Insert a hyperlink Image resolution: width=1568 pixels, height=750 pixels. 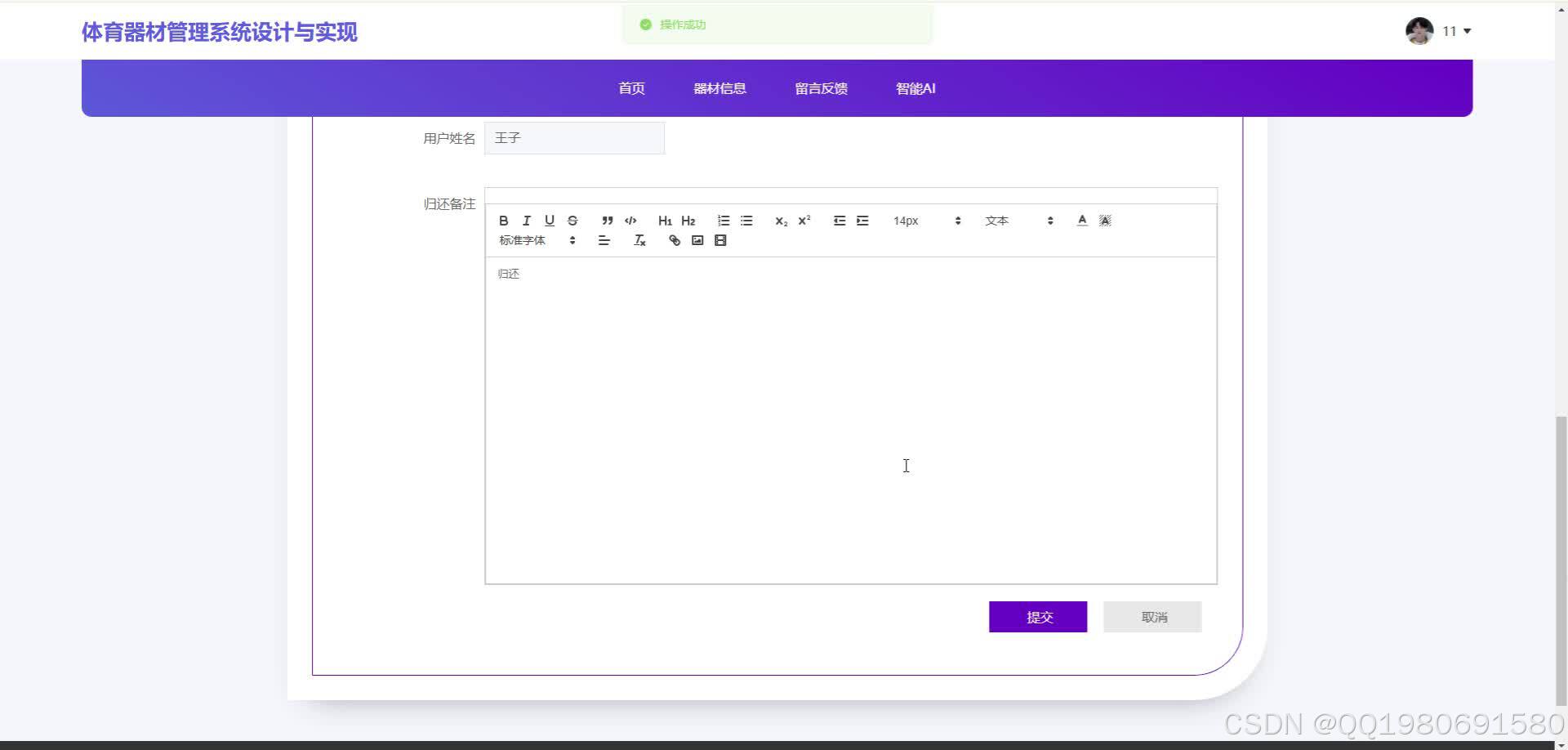(674, 240)
